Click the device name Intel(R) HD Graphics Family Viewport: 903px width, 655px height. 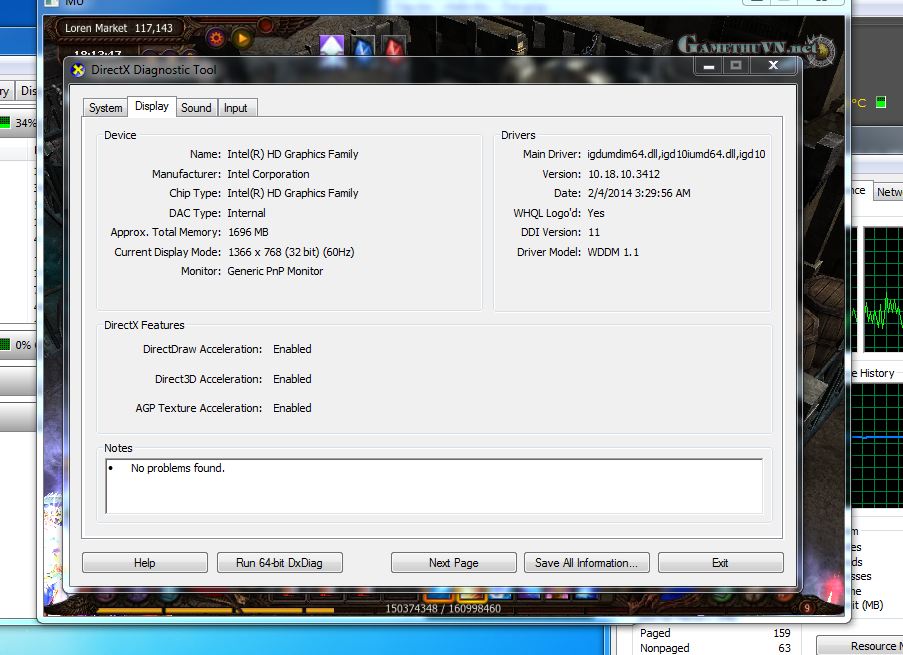pos(293,154)
